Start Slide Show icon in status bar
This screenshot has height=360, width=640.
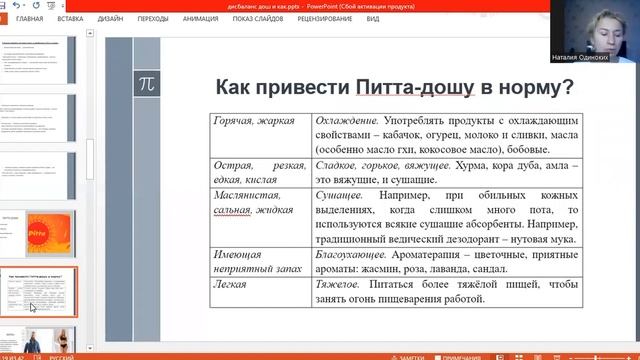(x=556, y=357)
